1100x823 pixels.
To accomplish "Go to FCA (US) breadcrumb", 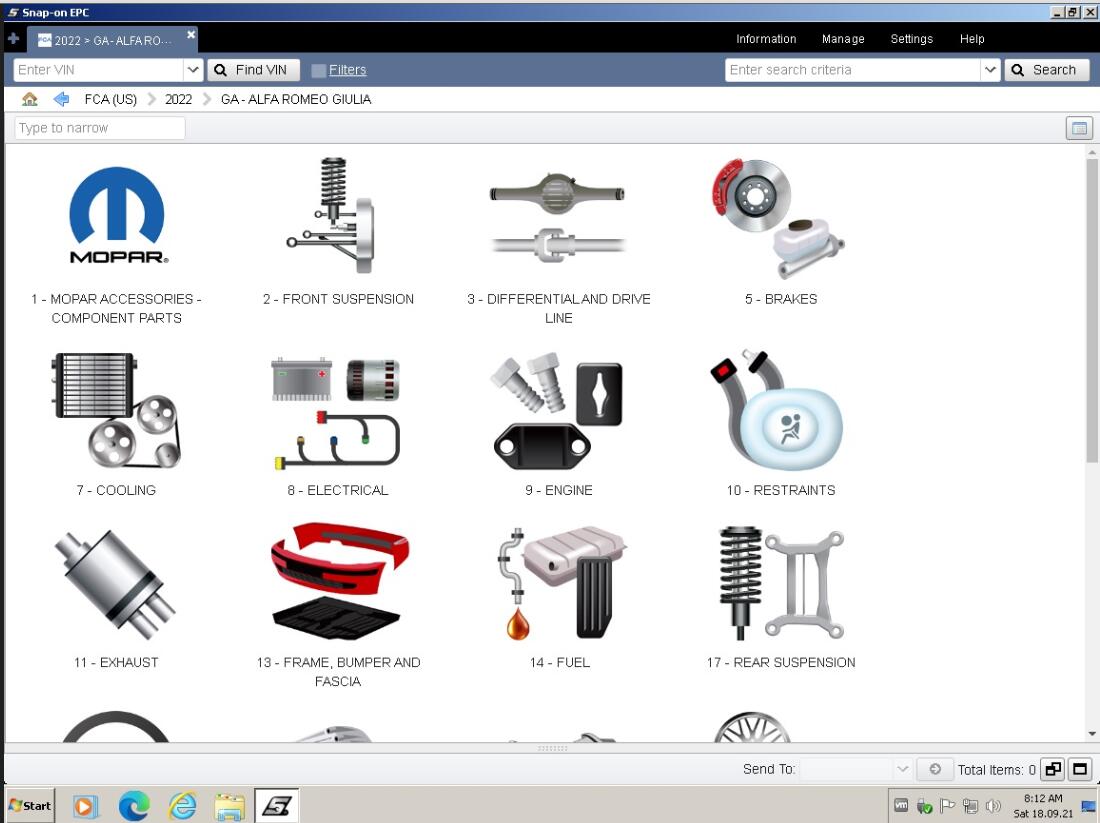I will [111, 99].
